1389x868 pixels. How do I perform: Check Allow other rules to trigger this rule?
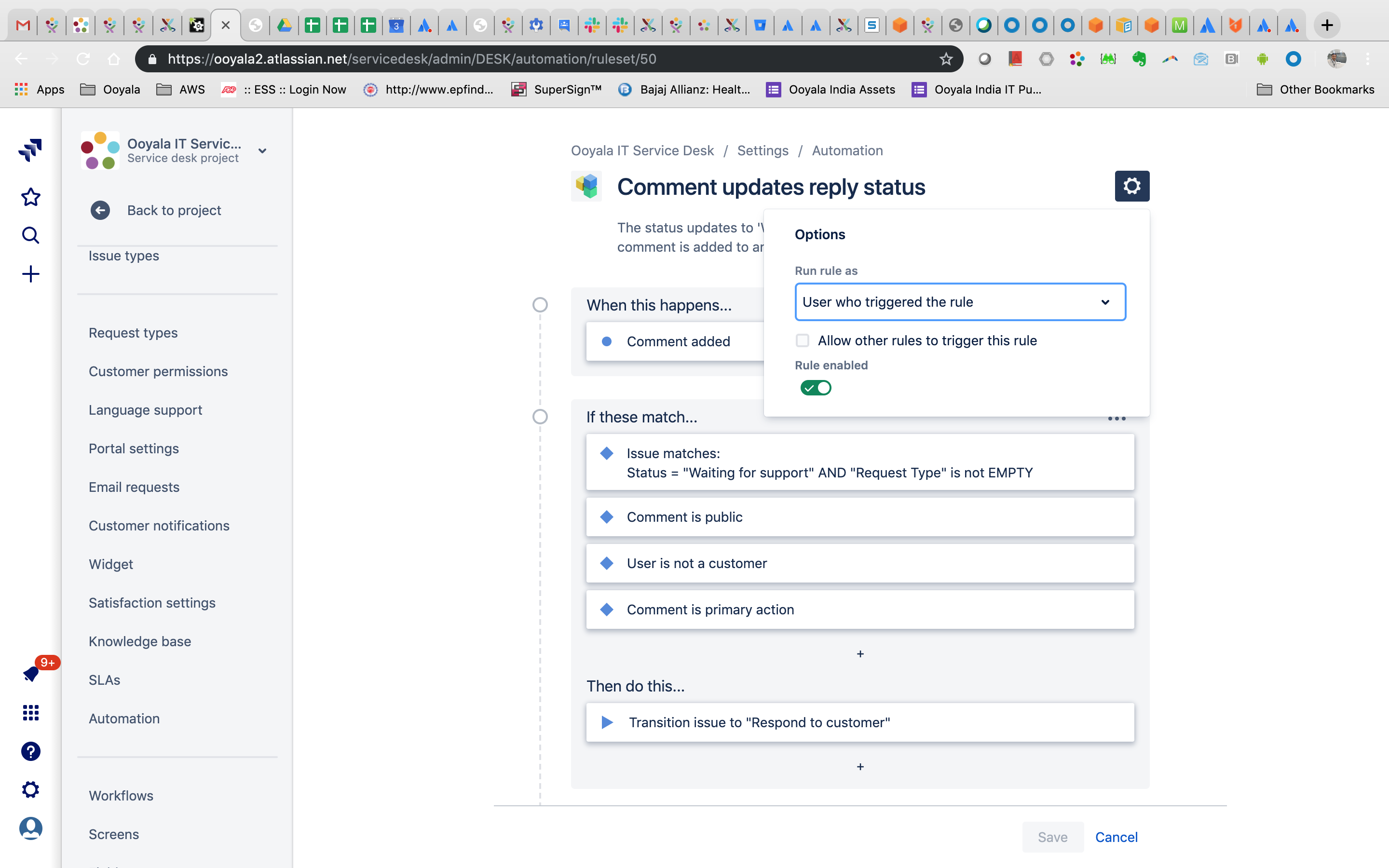pos(802,340)
